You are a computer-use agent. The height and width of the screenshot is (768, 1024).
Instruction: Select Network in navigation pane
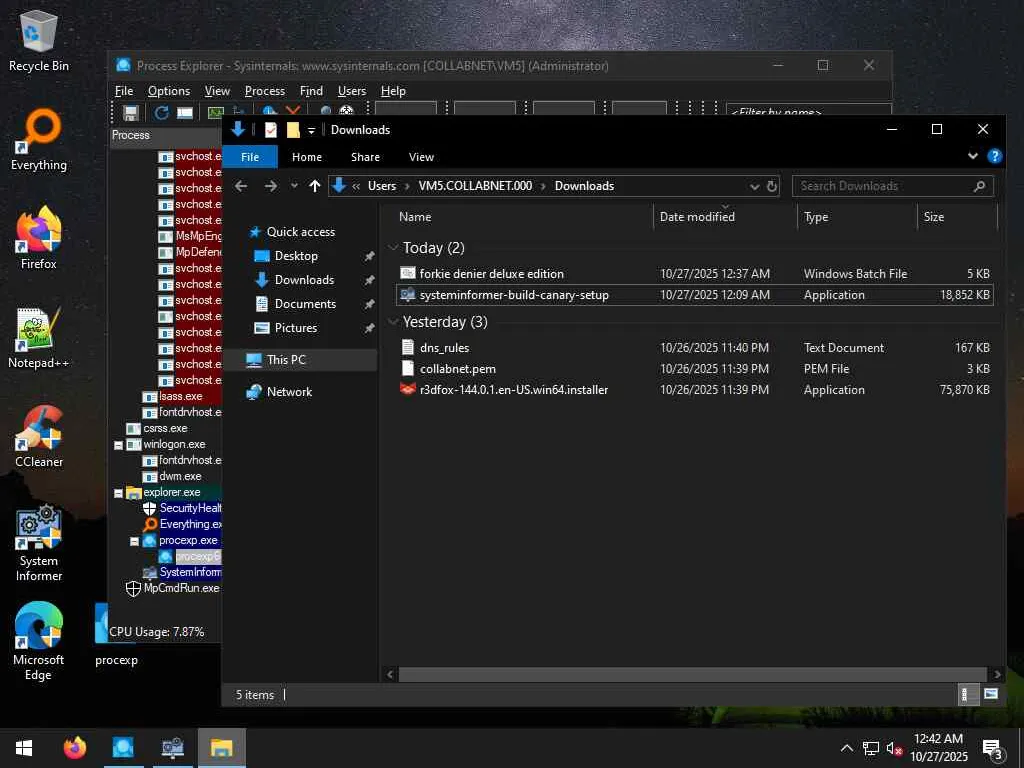click(x=289, y=392)
